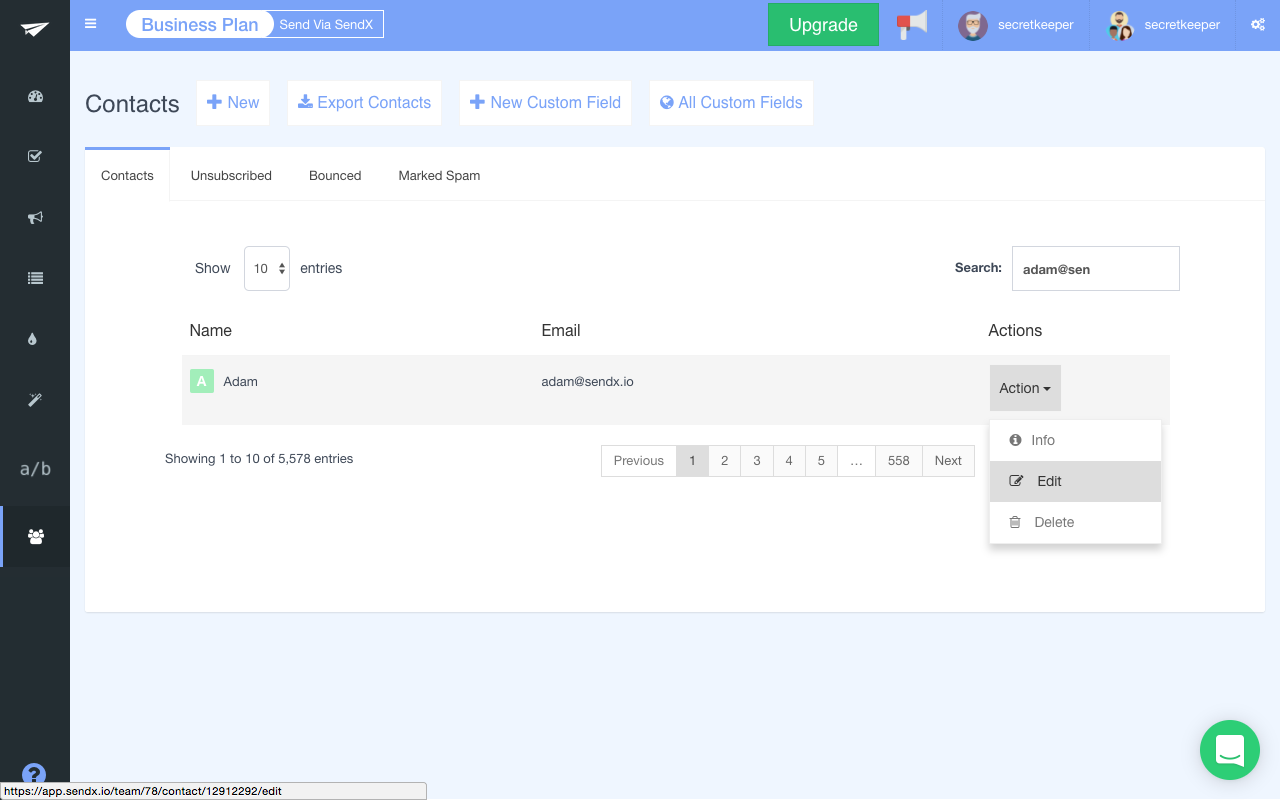Focus the Search input field
The width and height of the screenshot is (1280, 800).
tap(1096, 269)
